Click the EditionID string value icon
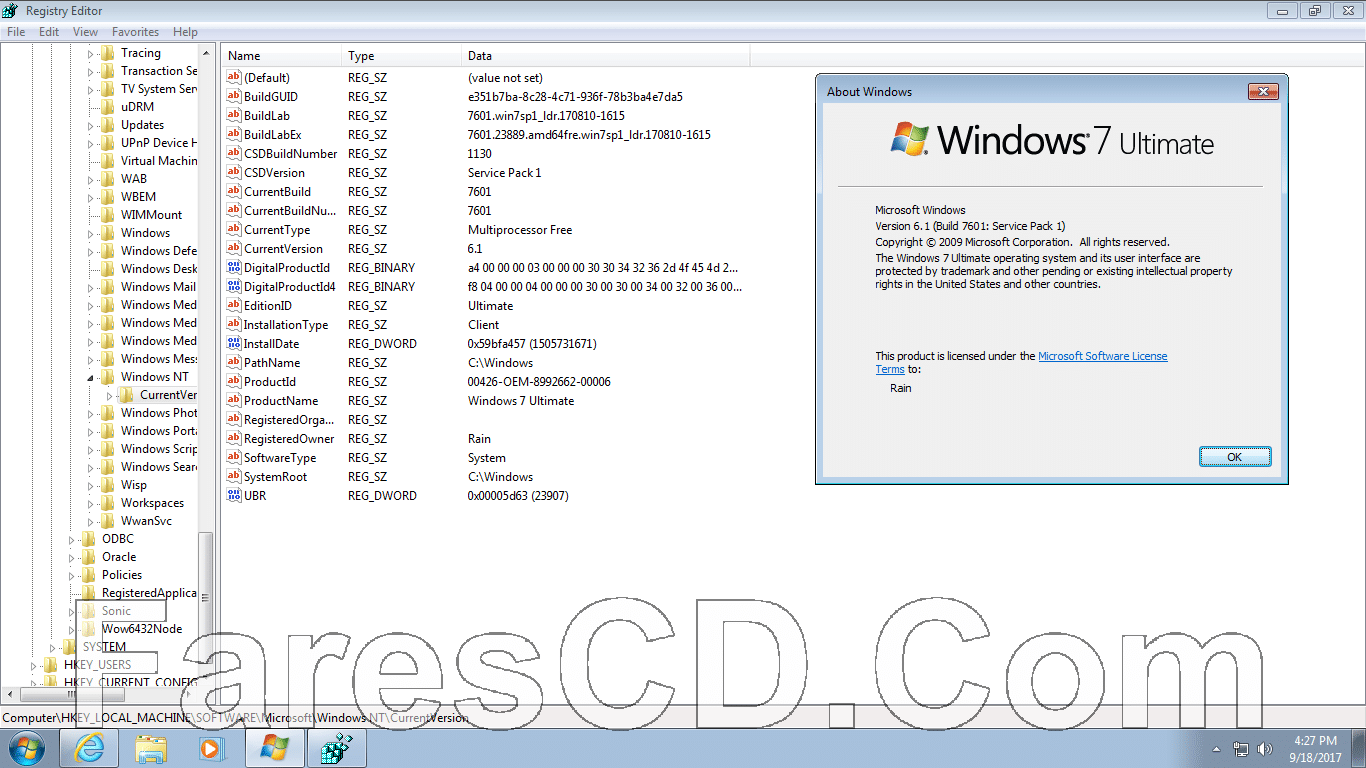This screenshot has height=768, width=1366. click(x=234, y=306)
